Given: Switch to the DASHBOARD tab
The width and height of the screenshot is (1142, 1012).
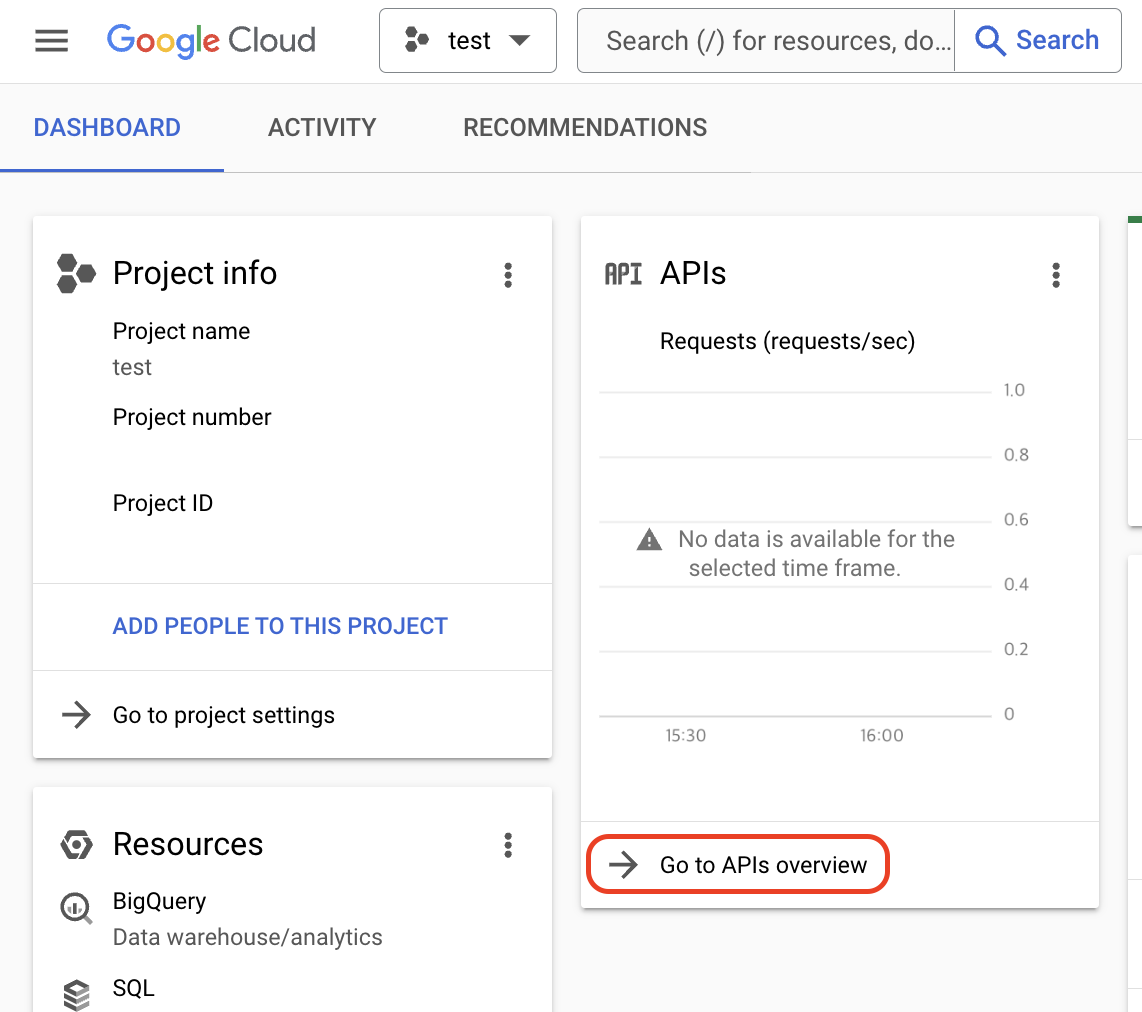Looking at the screenshot, I should [x=107, y=127].
